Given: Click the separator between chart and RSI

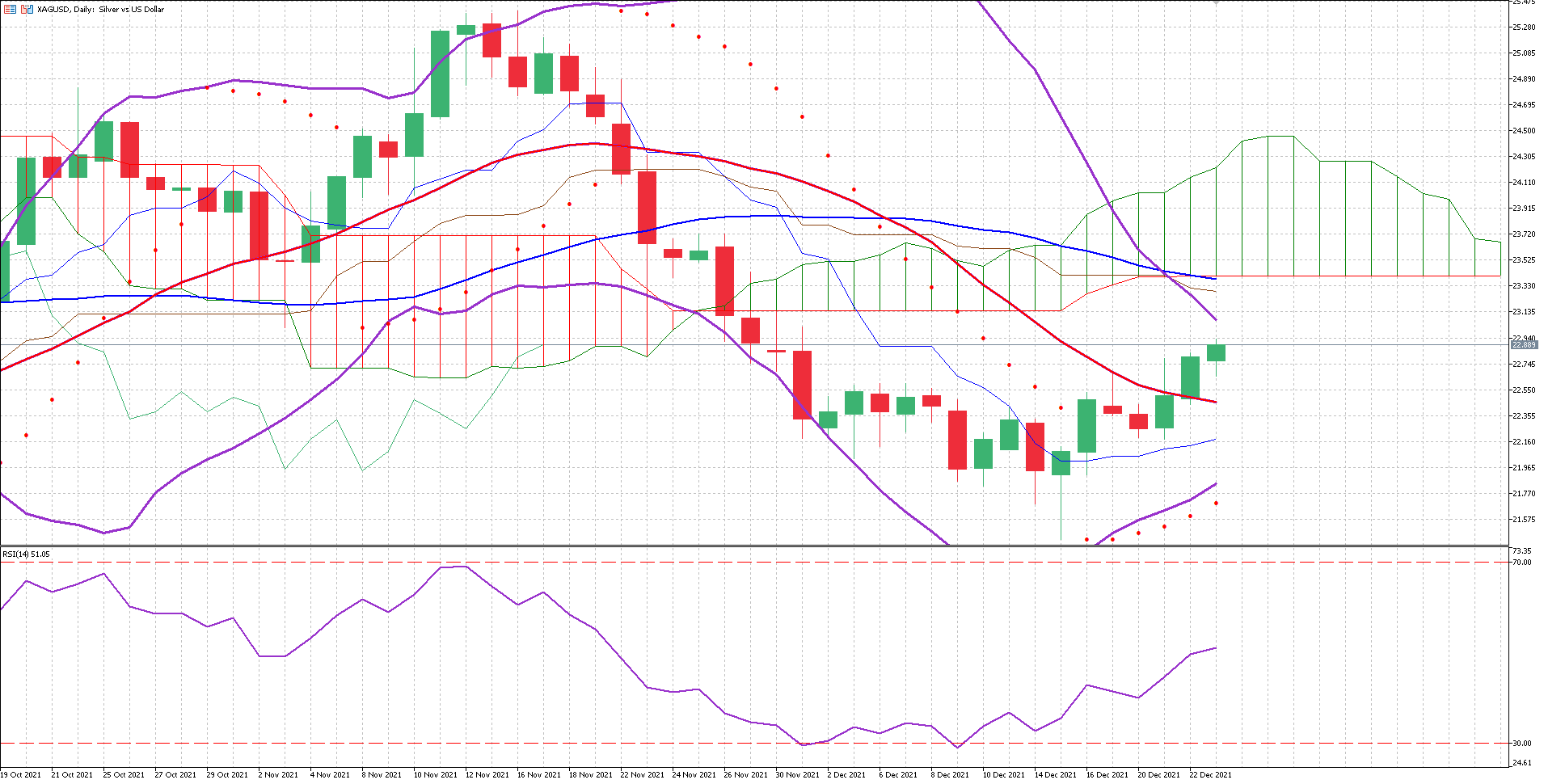Looking at the screenshot, I should [752, 546].
